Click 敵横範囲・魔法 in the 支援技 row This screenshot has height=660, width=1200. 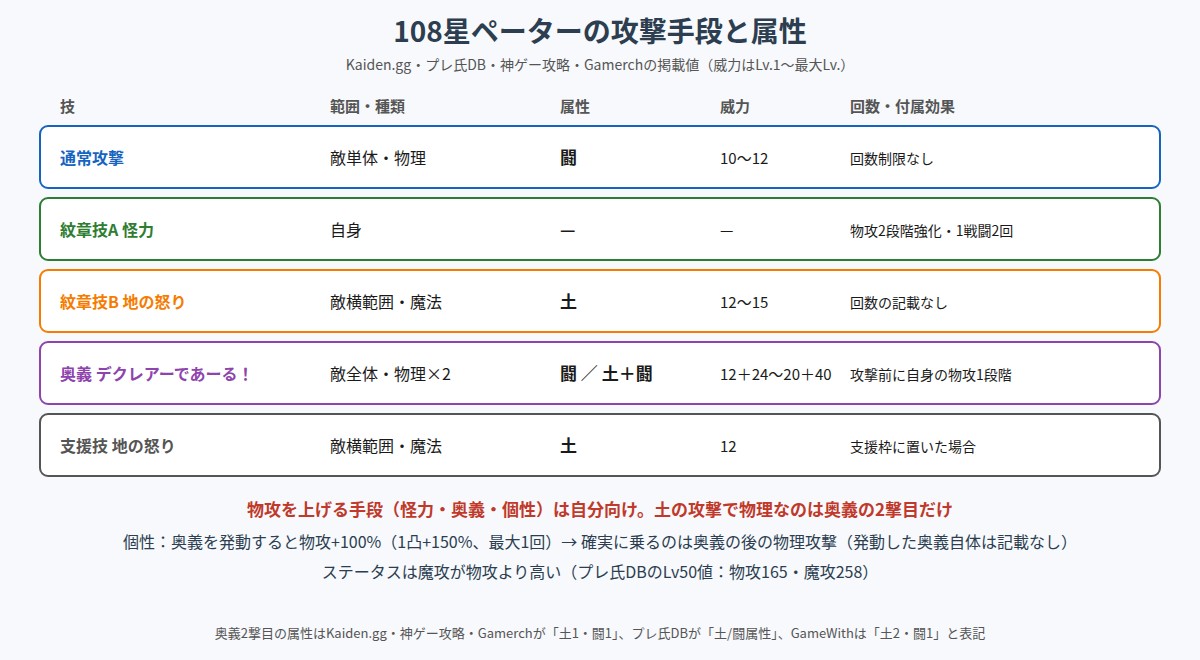(386, 446)
